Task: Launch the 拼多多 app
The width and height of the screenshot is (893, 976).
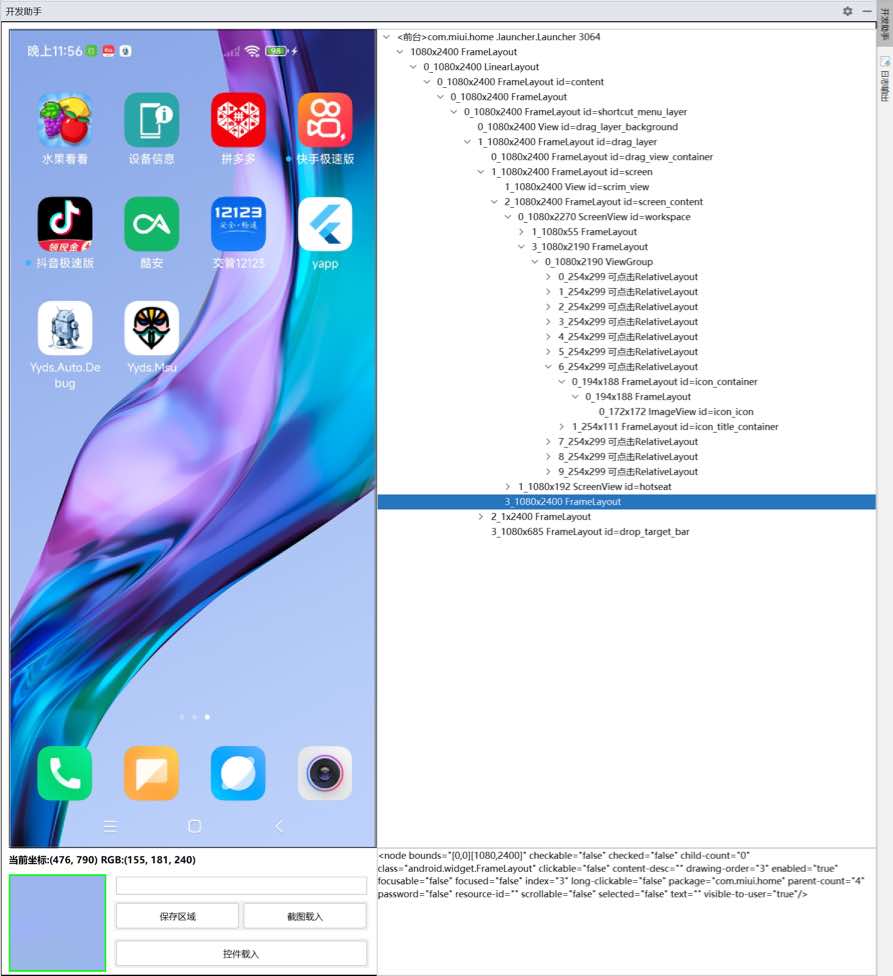Action: 238,120
